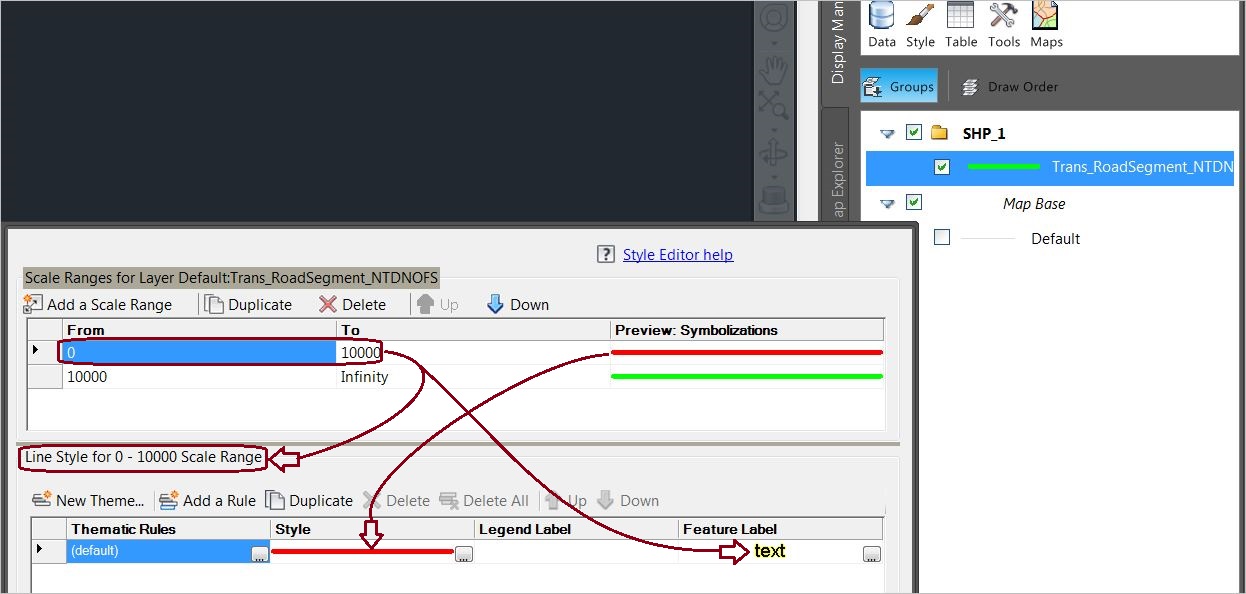Uncheck the Trans_RoadSegment_NTDN layer visibility
The image size is (1246, 594).
(x=941, y=167)
